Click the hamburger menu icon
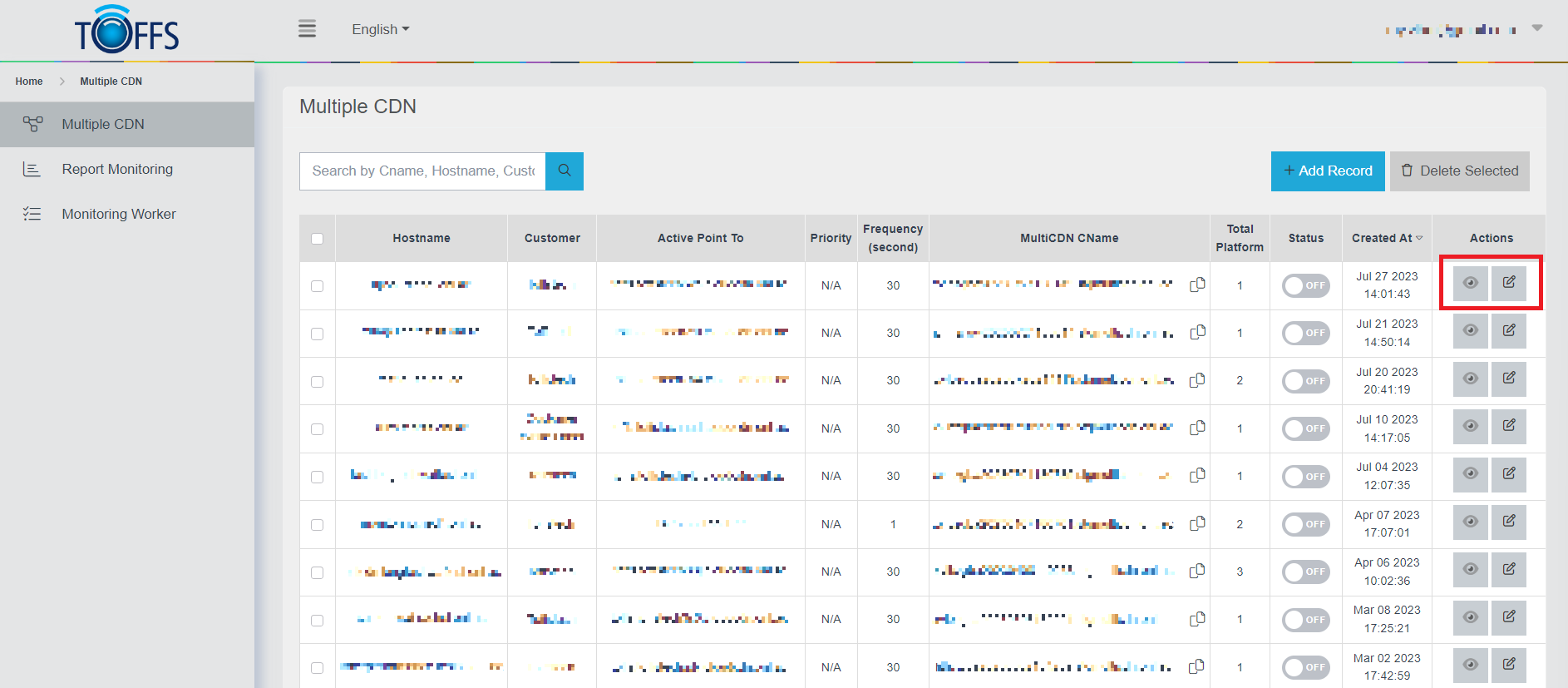 pos(307,29)
